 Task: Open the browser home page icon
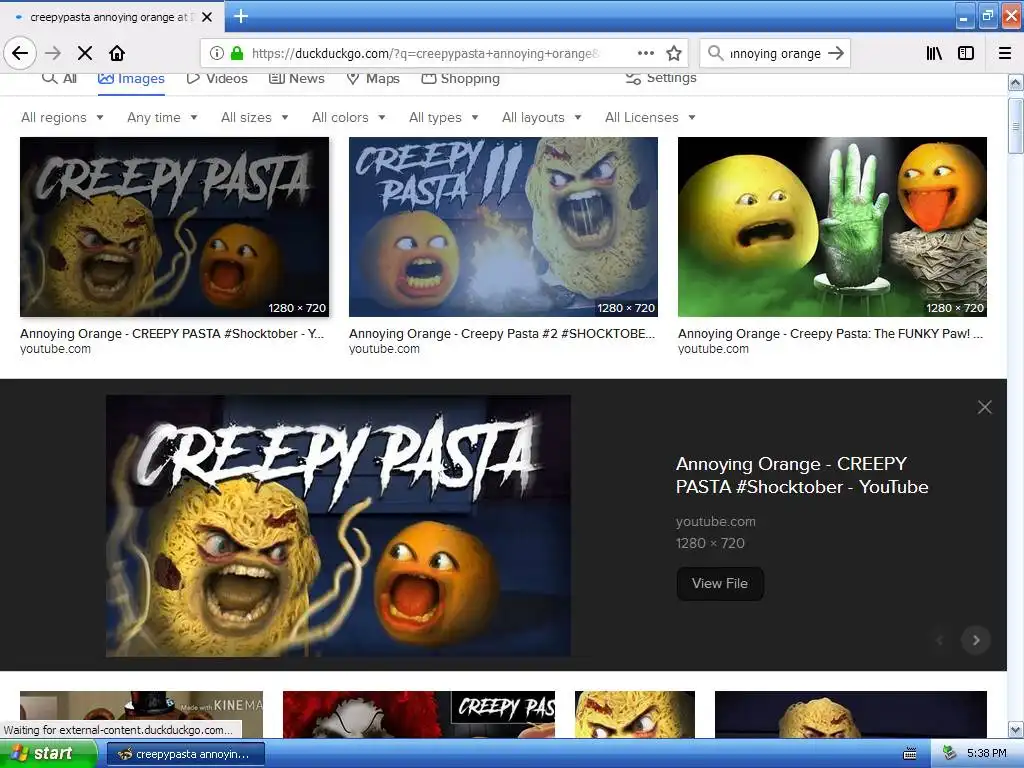(117, 53)
